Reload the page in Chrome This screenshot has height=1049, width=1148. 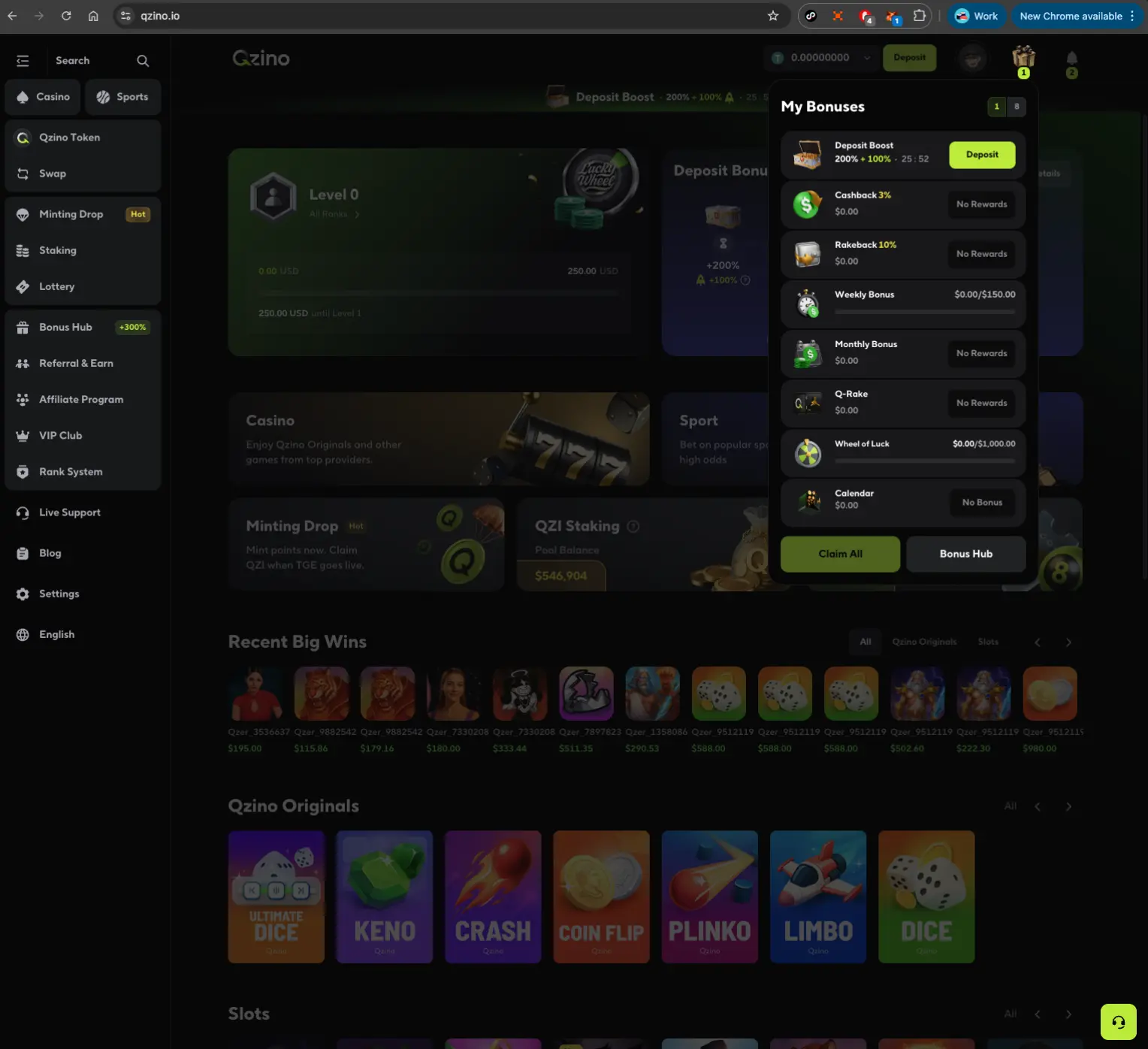point(66,16)
